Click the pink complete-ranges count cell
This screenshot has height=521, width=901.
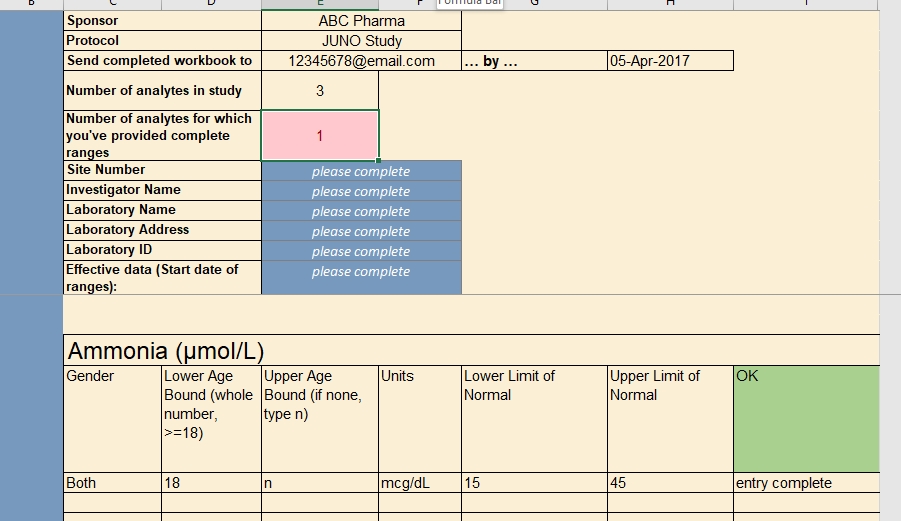click(320, 135)
